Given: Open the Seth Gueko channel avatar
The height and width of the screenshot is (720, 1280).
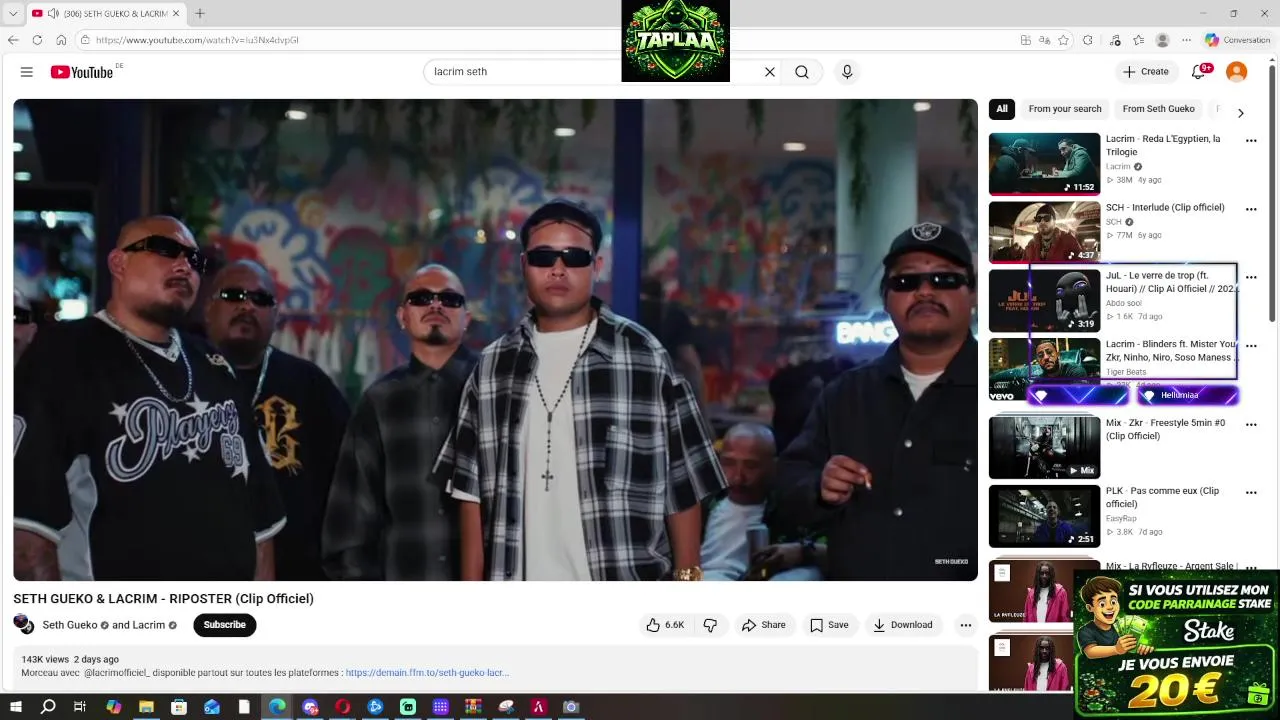Looking at the screenshot, I should pos(23,625).
